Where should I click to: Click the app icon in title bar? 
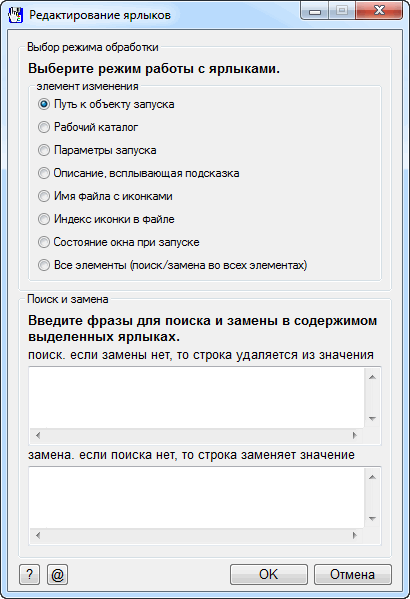(16, 15)
